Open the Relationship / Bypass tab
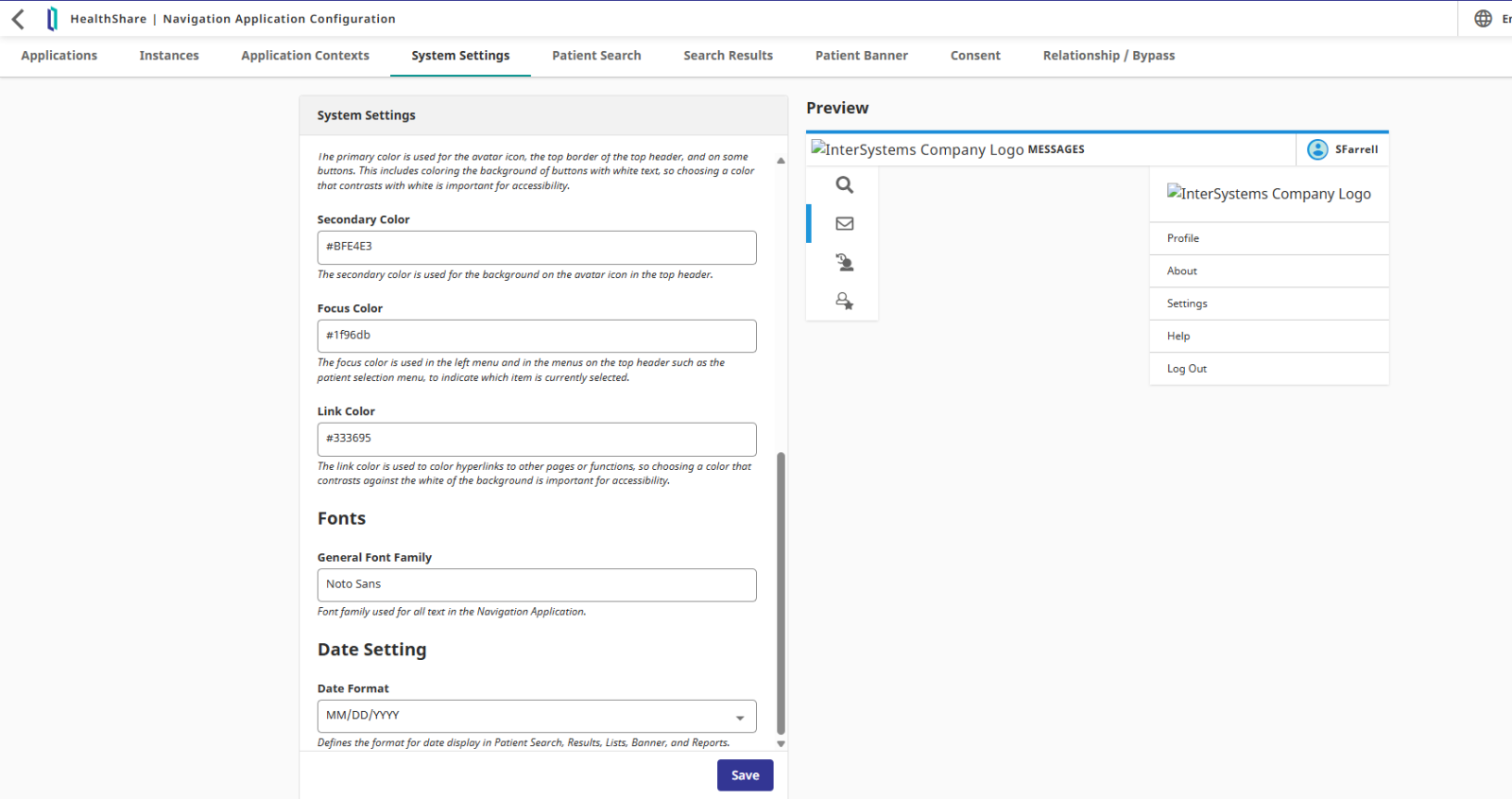Viewport: 1512px width, 799px height. click(1109, 56)
